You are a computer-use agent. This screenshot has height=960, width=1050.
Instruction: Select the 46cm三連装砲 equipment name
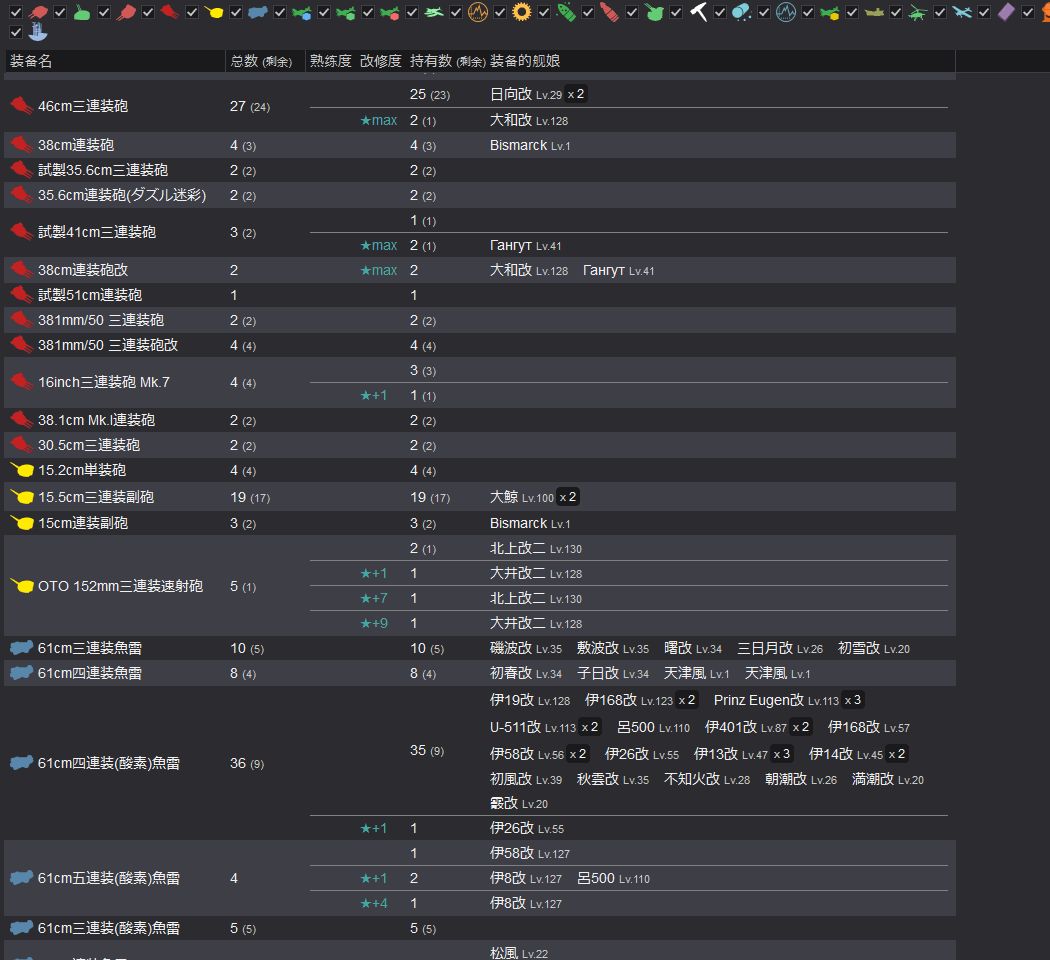pyautogui.click(x=83, y=106)
